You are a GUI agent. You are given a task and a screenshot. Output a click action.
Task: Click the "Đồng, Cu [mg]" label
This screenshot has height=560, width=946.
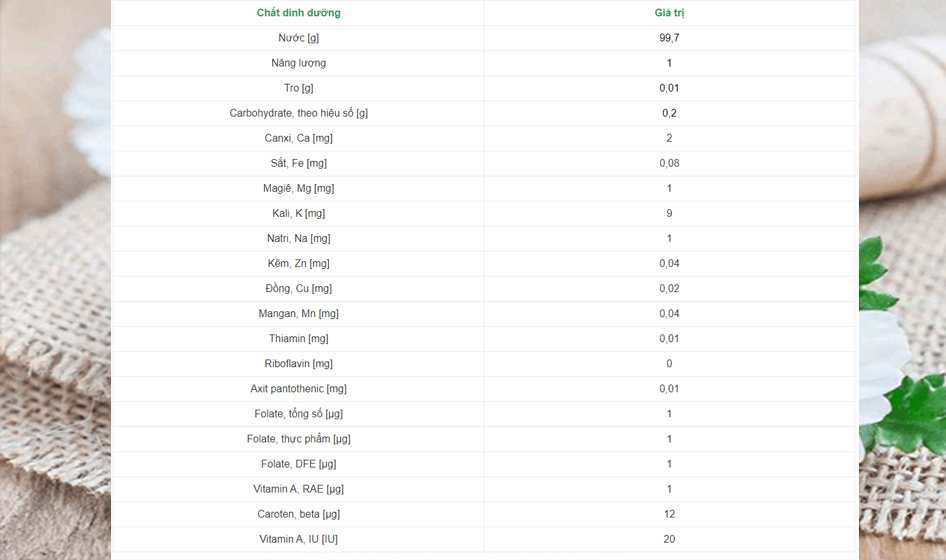point(298,288)
